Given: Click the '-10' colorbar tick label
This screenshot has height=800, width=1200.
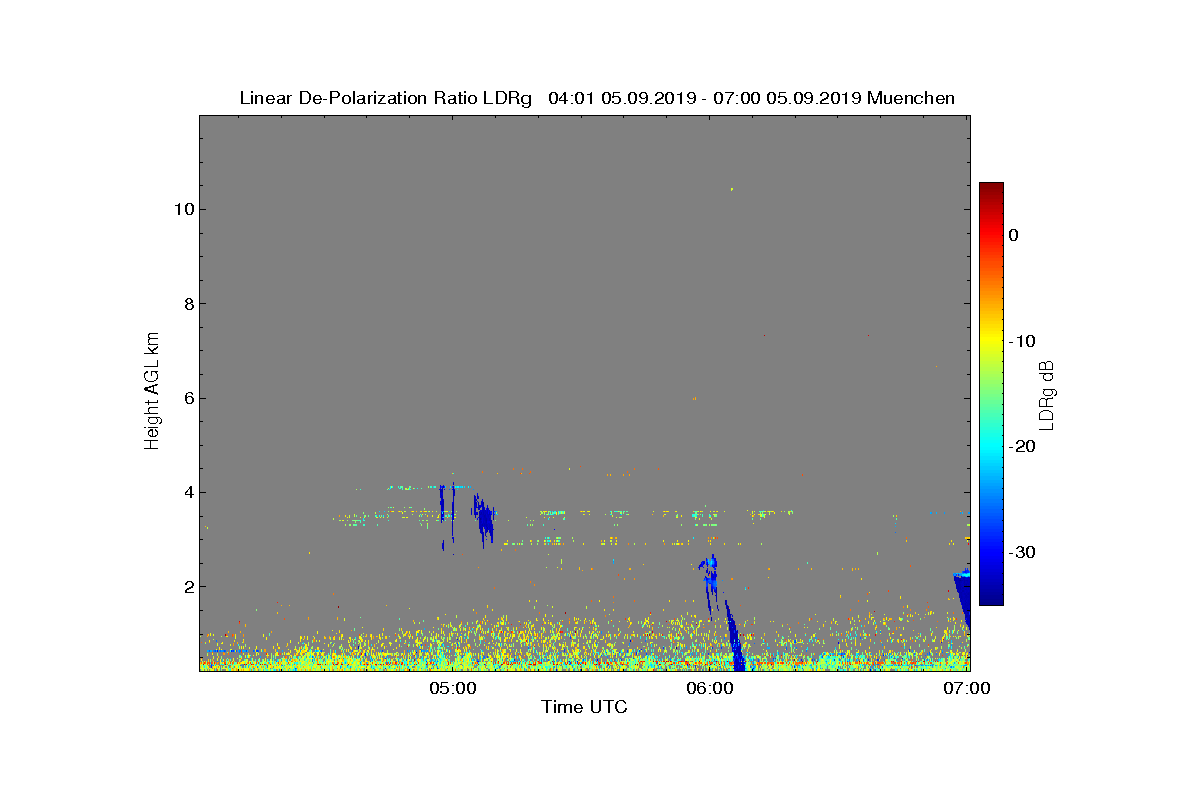Looking at the screenshot, I should pyautogui.click(x=1022, y=341).
